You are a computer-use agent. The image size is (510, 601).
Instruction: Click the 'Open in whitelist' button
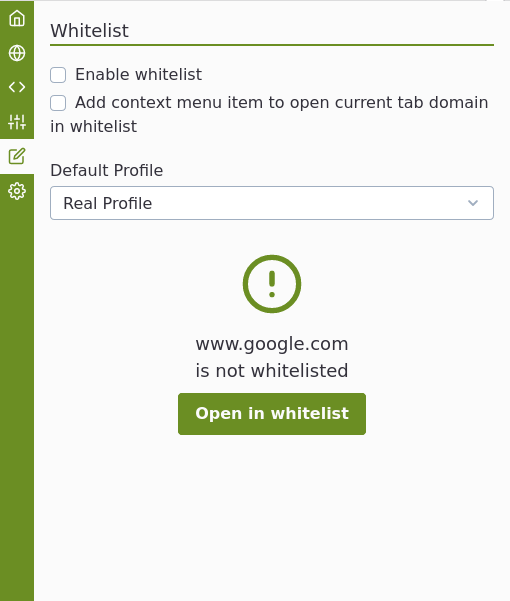272,414
